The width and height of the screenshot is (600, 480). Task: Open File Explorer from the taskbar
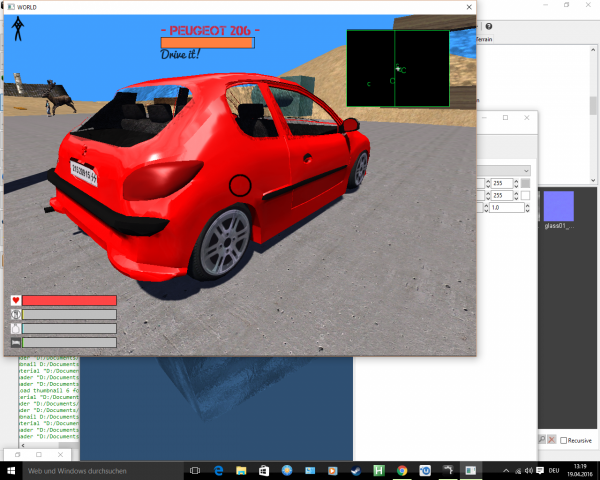(x=241, y=470)
